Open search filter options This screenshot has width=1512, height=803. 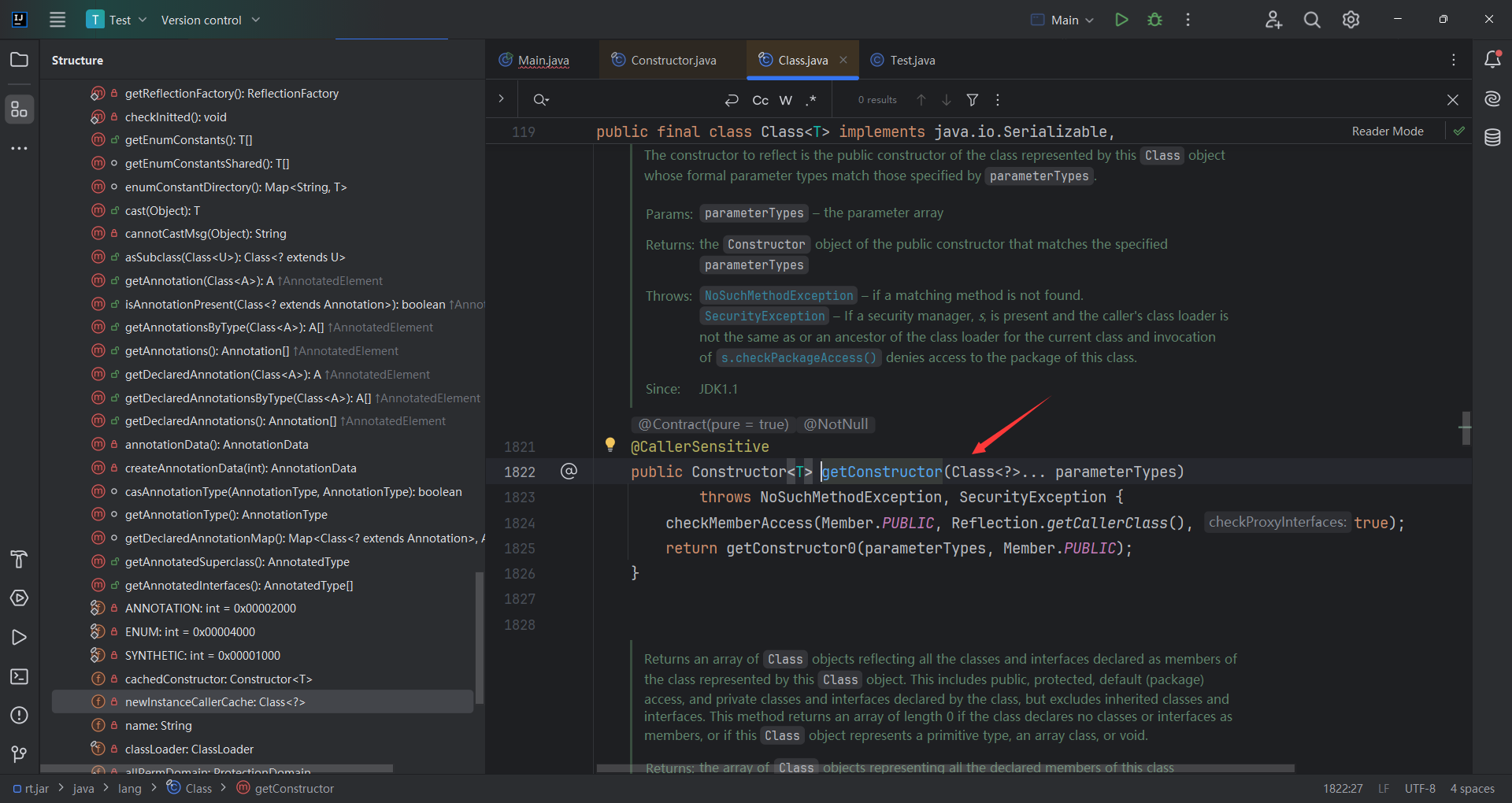(x=973, y=100)
